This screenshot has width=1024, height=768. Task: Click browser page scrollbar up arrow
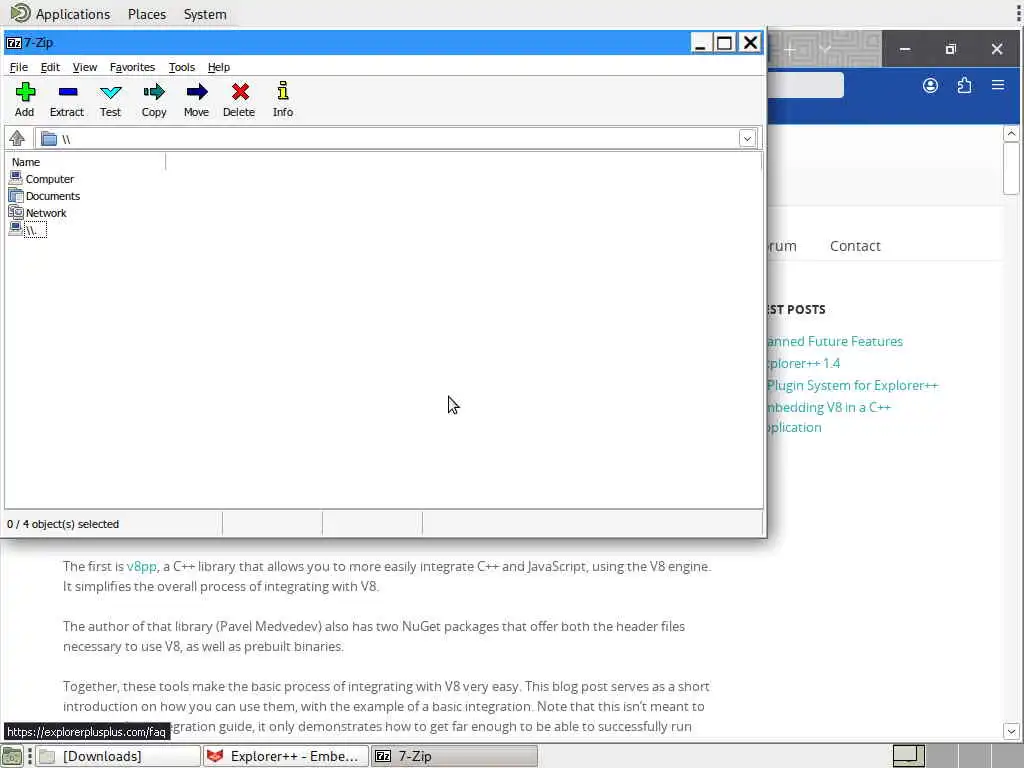click(1011, 134)
